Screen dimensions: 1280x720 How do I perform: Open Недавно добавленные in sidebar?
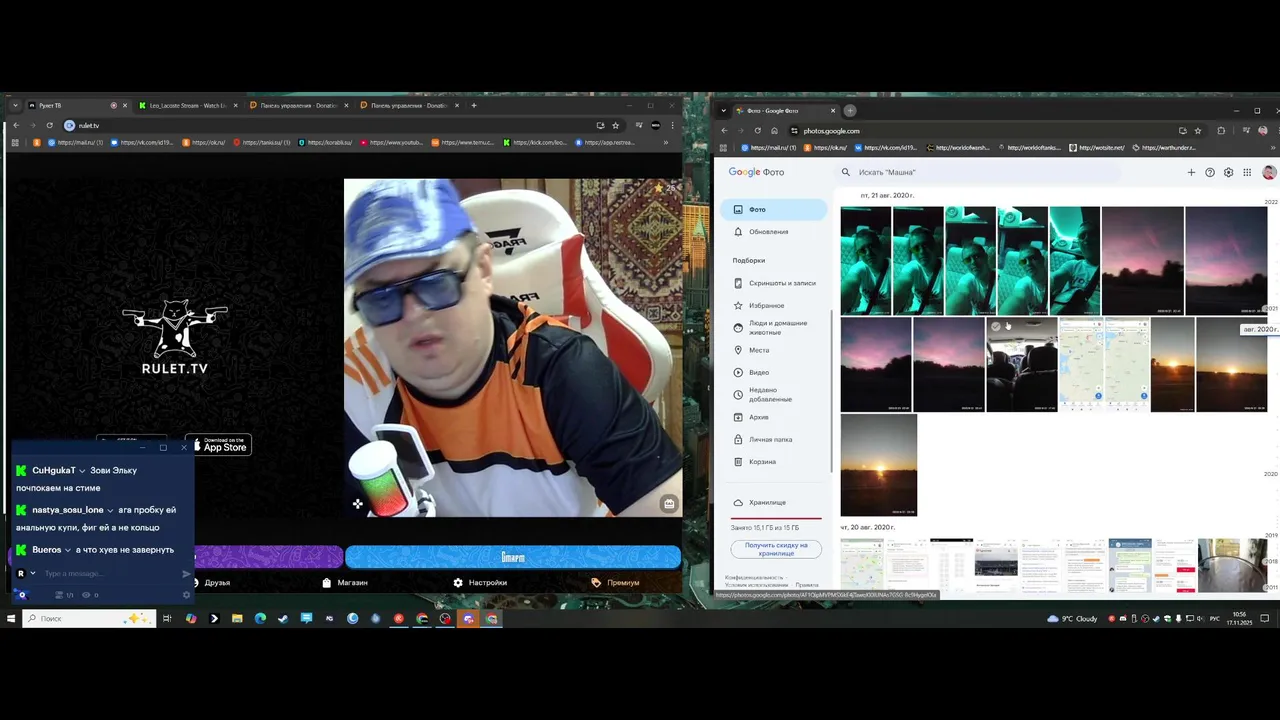(774, 394)
